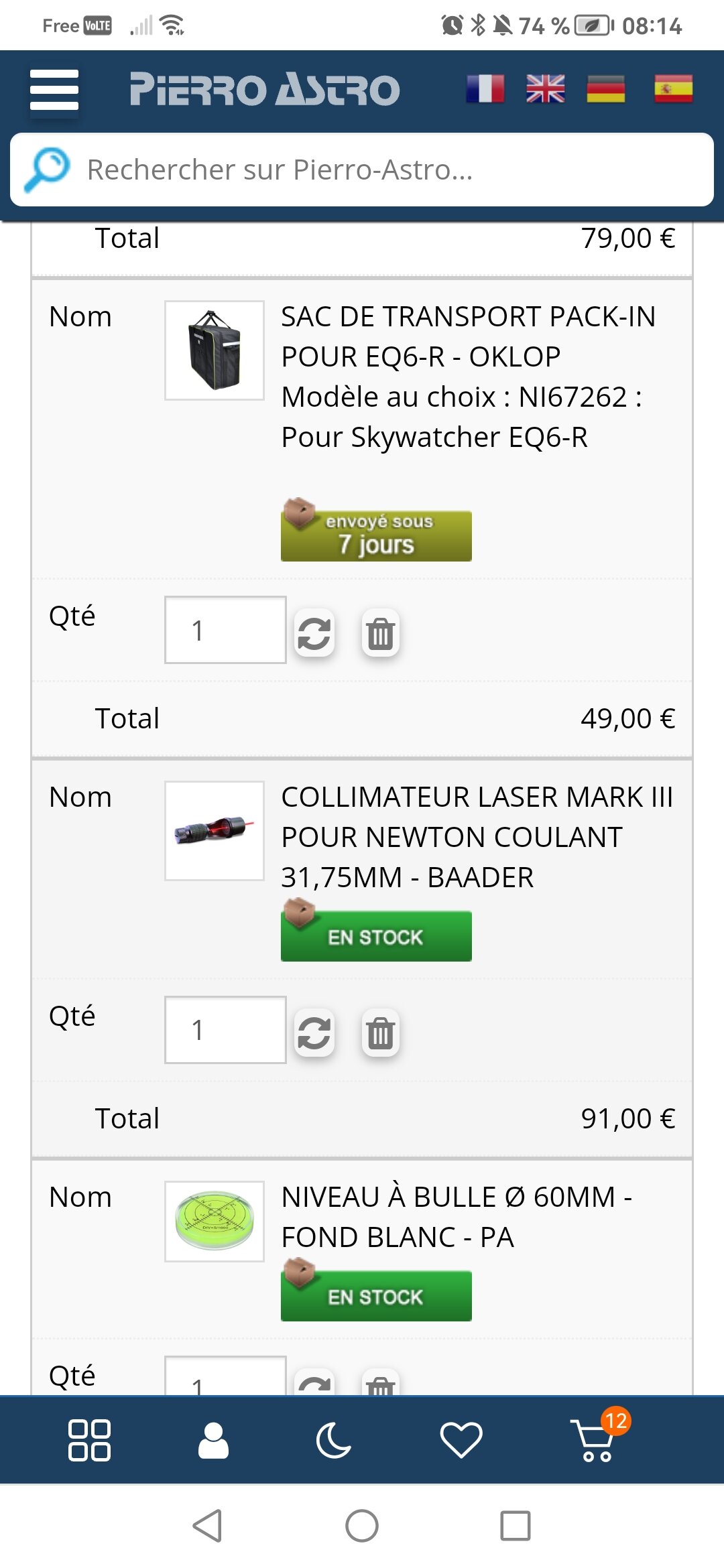724x1568 pixels.
Task: Update quantity for Baader laser collimator
Action: point(314,1033)
